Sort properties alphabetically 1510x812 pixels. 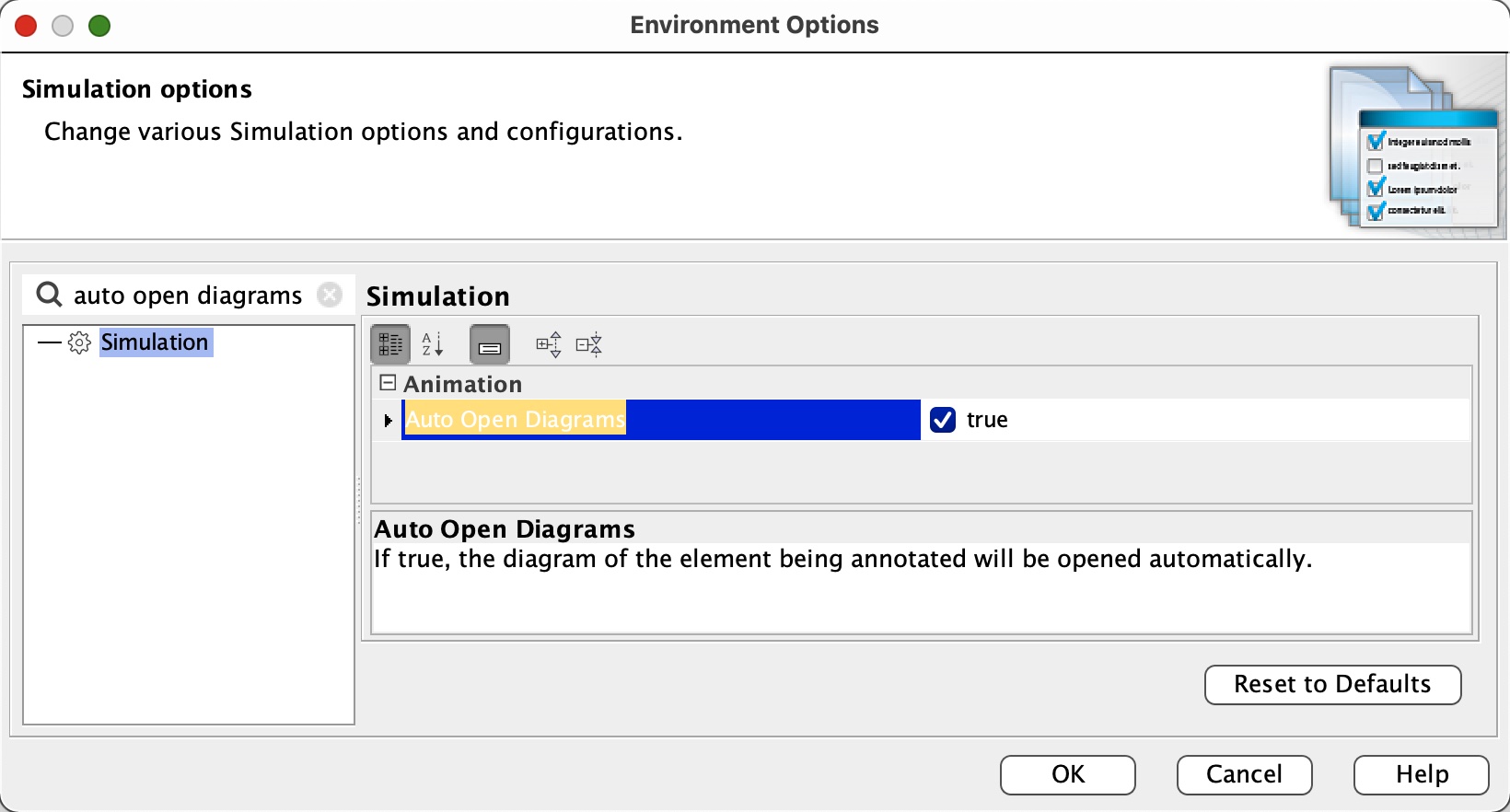point(433,345)
